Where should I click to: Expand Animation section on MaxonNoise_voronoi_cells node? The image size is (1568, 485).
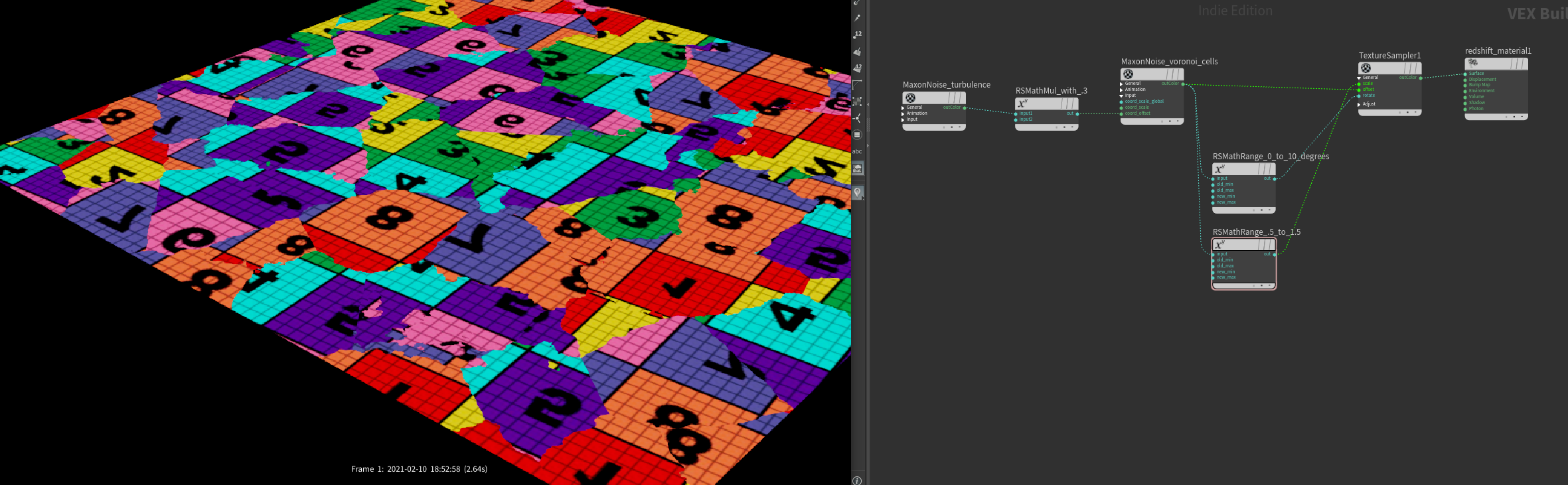(x=1122, y=90)
